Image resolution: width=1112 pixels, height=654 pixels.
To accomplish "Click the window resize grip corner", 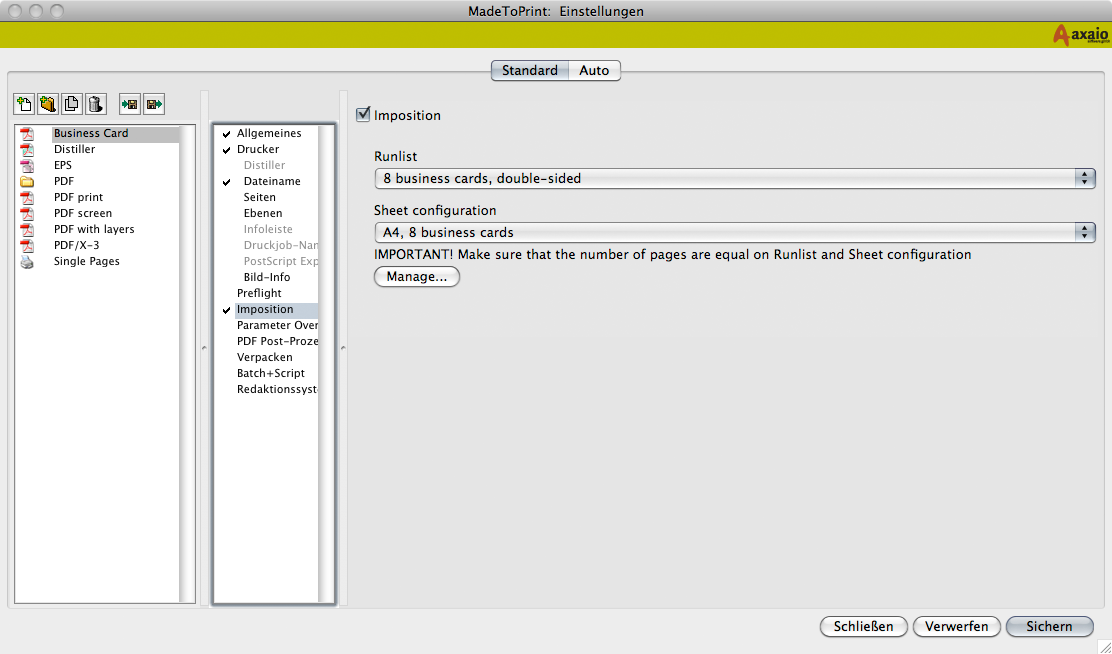I will click(x=1105, y=647).
